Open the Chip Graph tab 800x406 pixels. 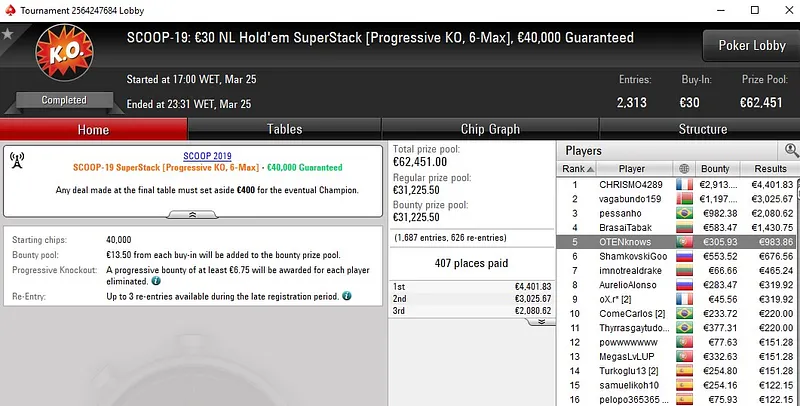coord(490,129)
